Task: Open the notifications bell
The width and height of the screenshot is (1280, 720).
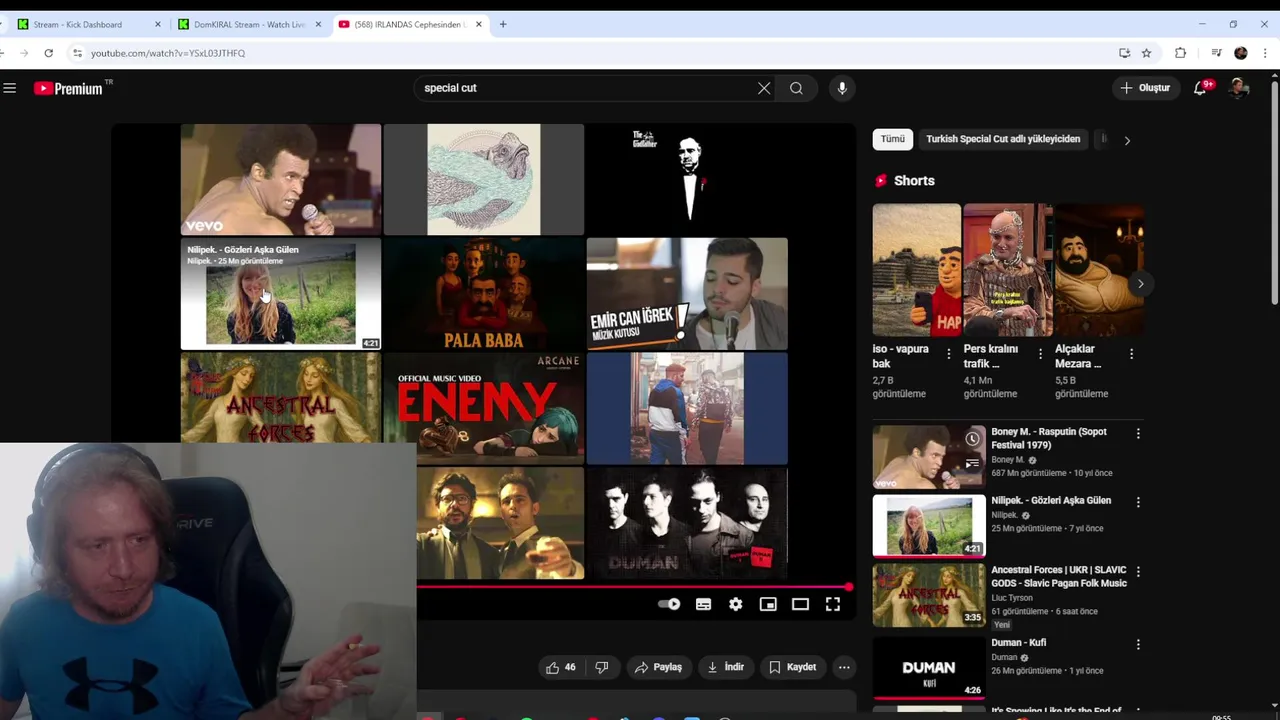Action: tap(1200, 88)
